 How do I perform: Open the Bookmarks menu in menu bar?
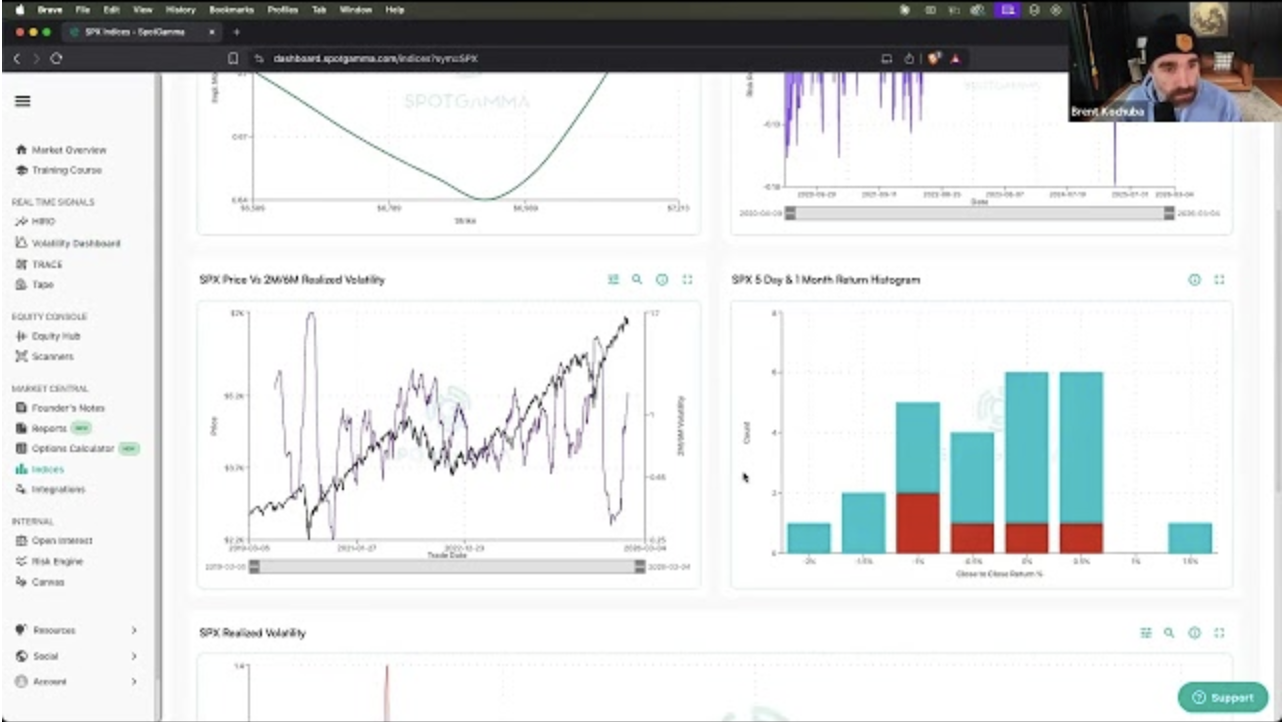(x=231, y=9)
